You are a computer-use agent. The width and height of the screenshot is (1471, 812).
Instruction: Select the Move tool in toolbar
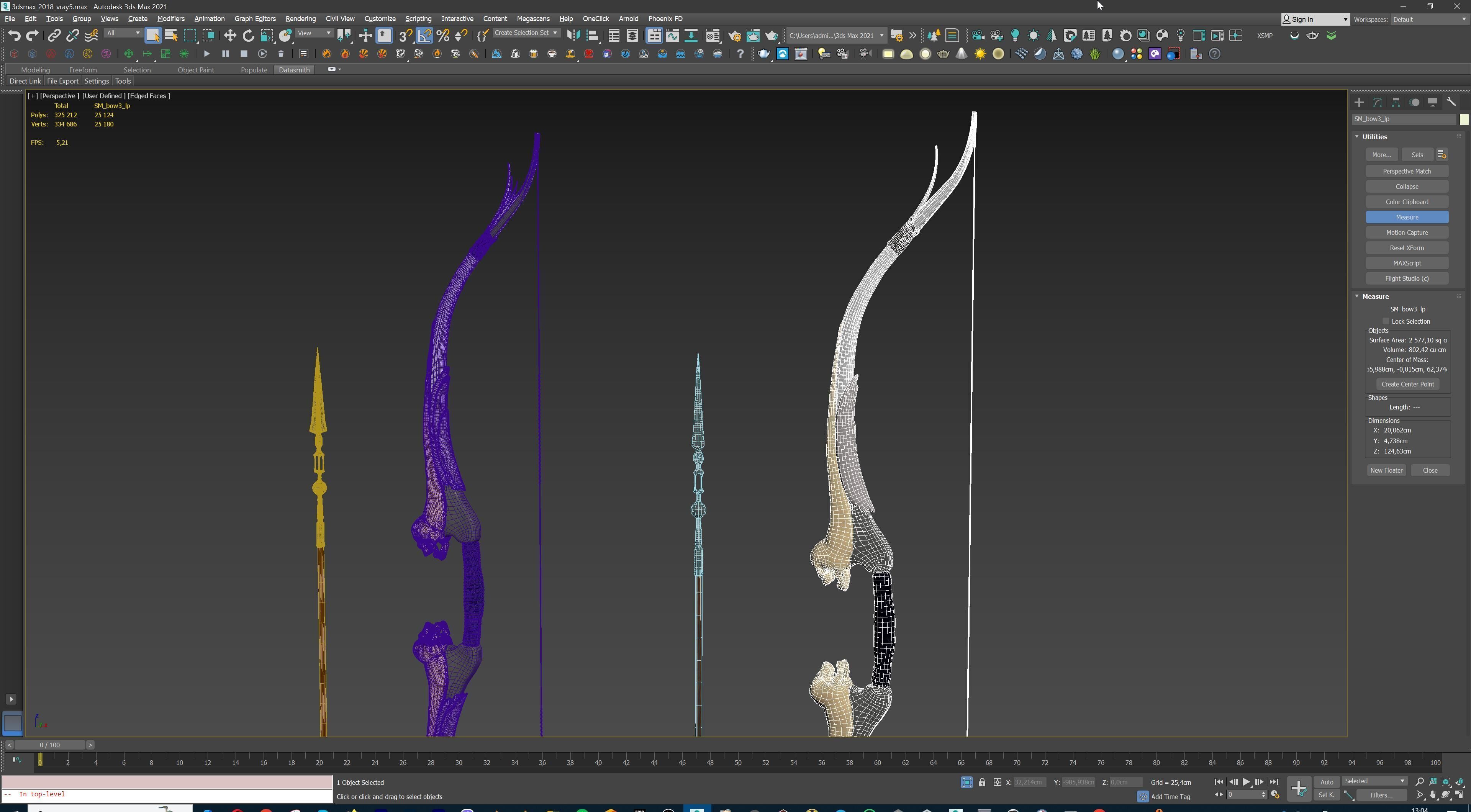(x=229, y=35)
